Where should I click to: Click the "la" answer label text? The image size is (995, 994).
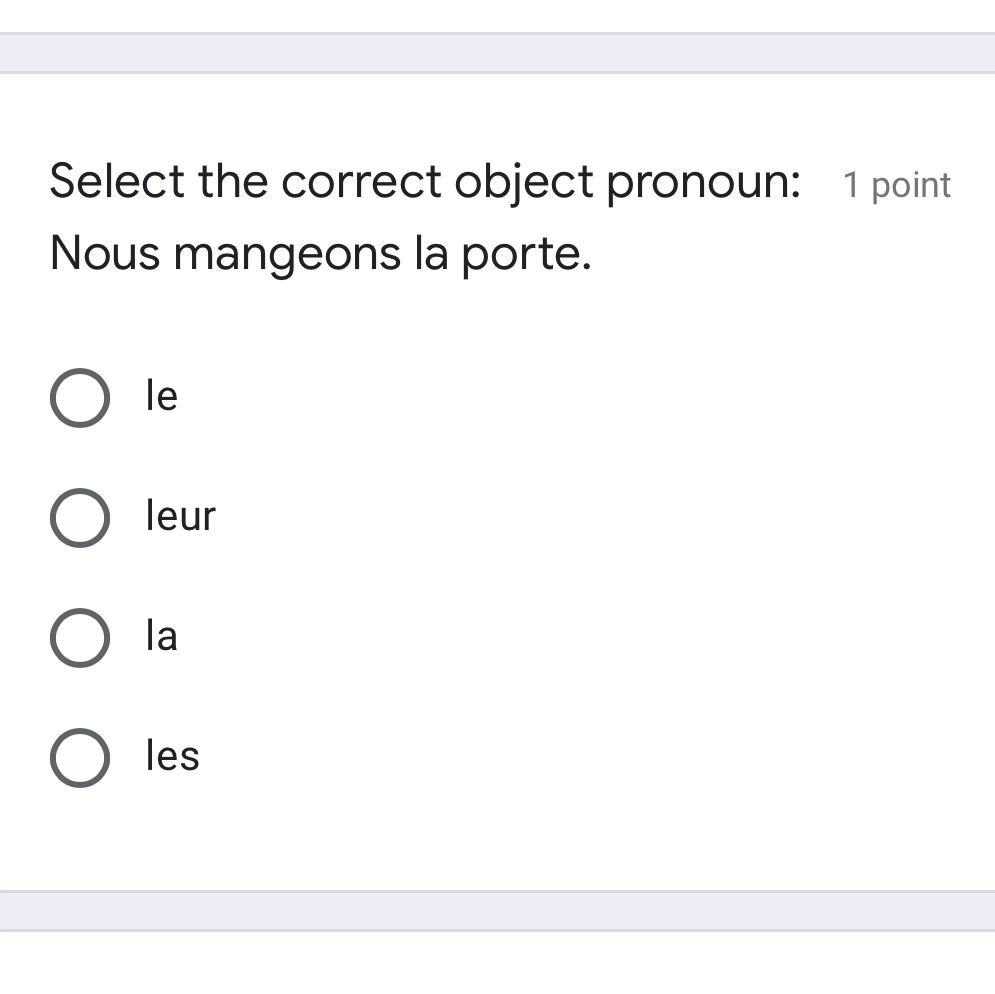tap(162, 636)
